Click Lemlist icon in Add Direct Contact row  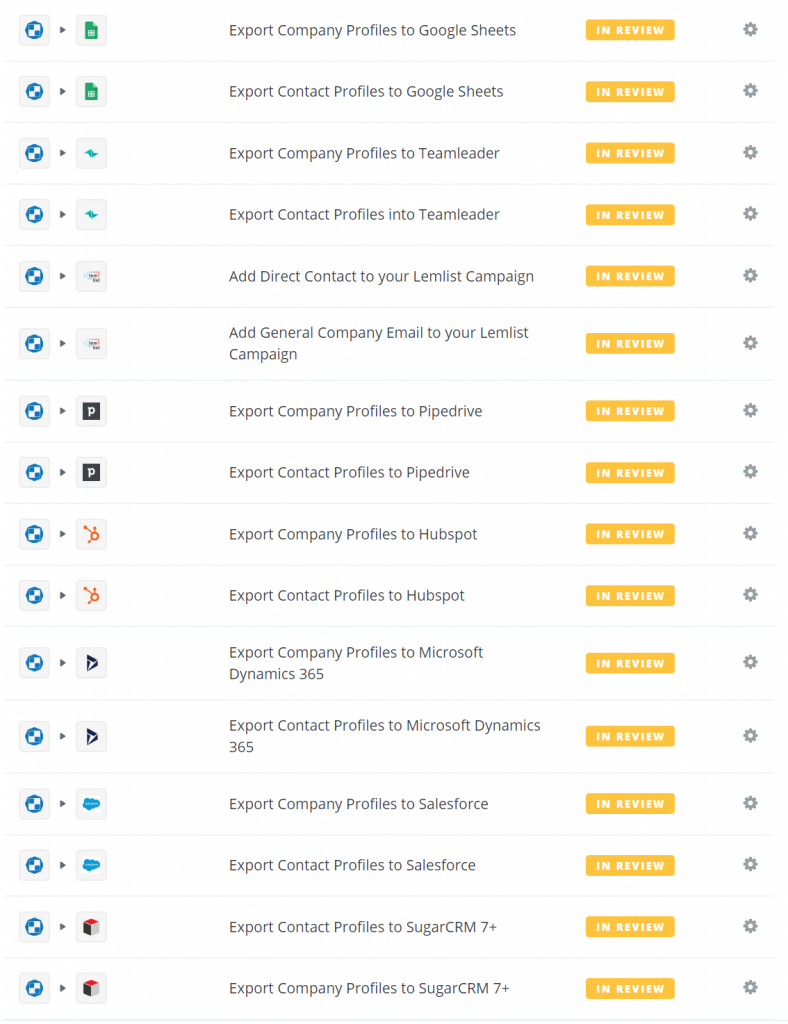(x=91, y=276)
